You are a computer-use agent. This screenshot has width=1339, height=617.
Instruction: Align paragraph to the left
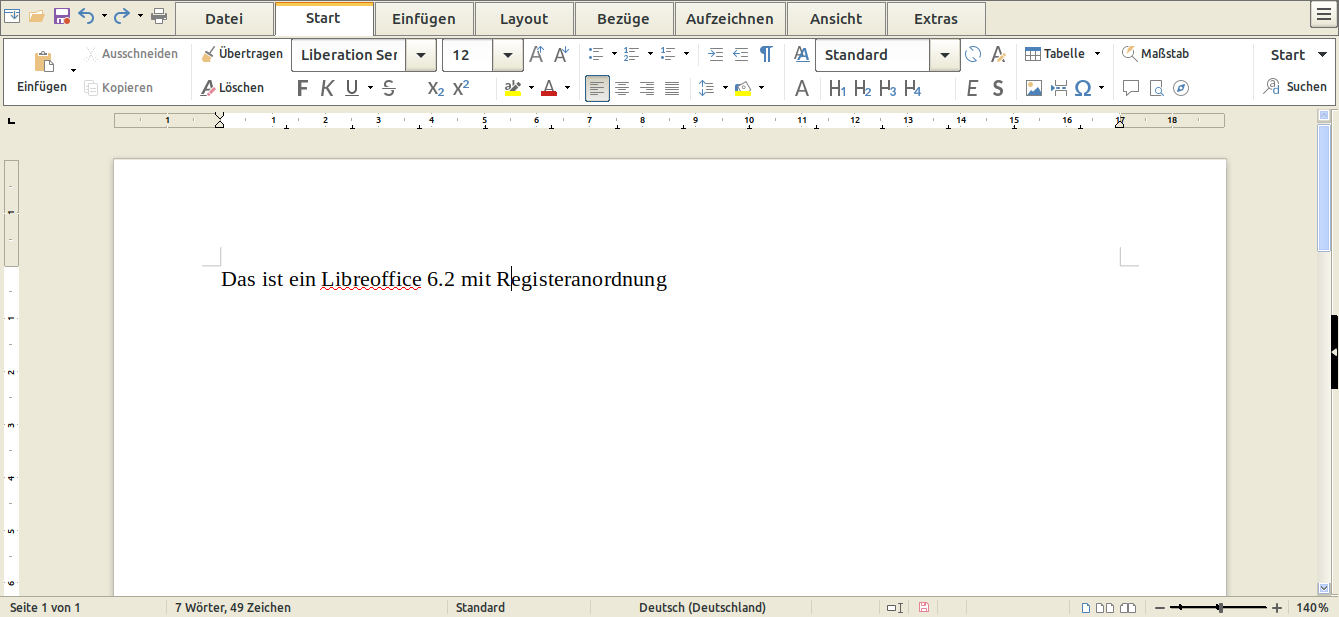click(x=597, y=88)
